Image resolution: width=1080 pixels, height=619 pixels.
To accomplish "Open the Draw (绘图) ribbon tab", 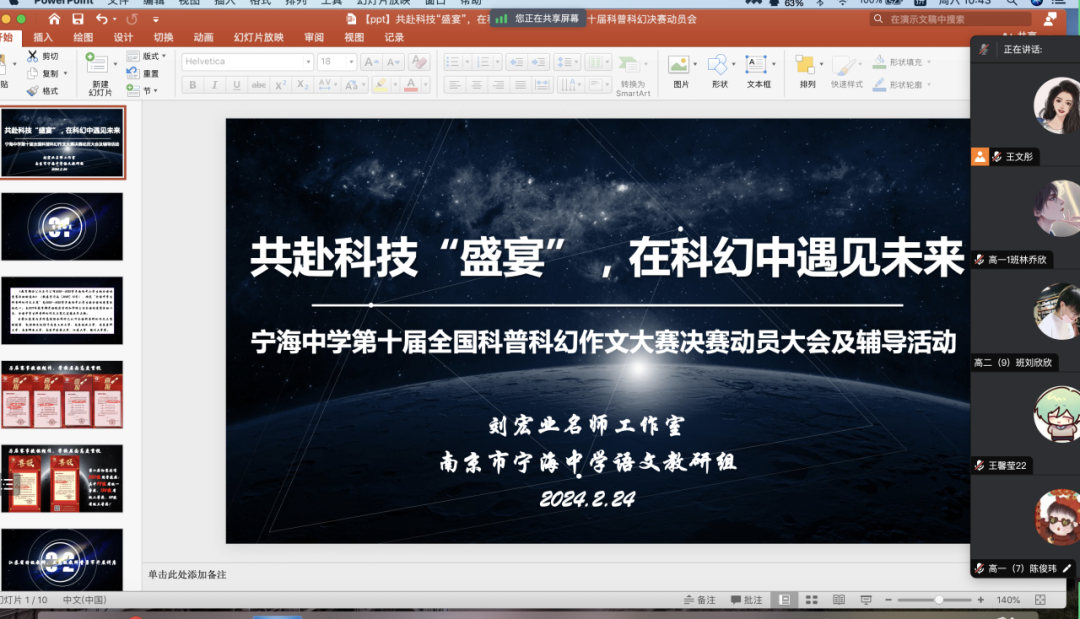I will 83,37.
